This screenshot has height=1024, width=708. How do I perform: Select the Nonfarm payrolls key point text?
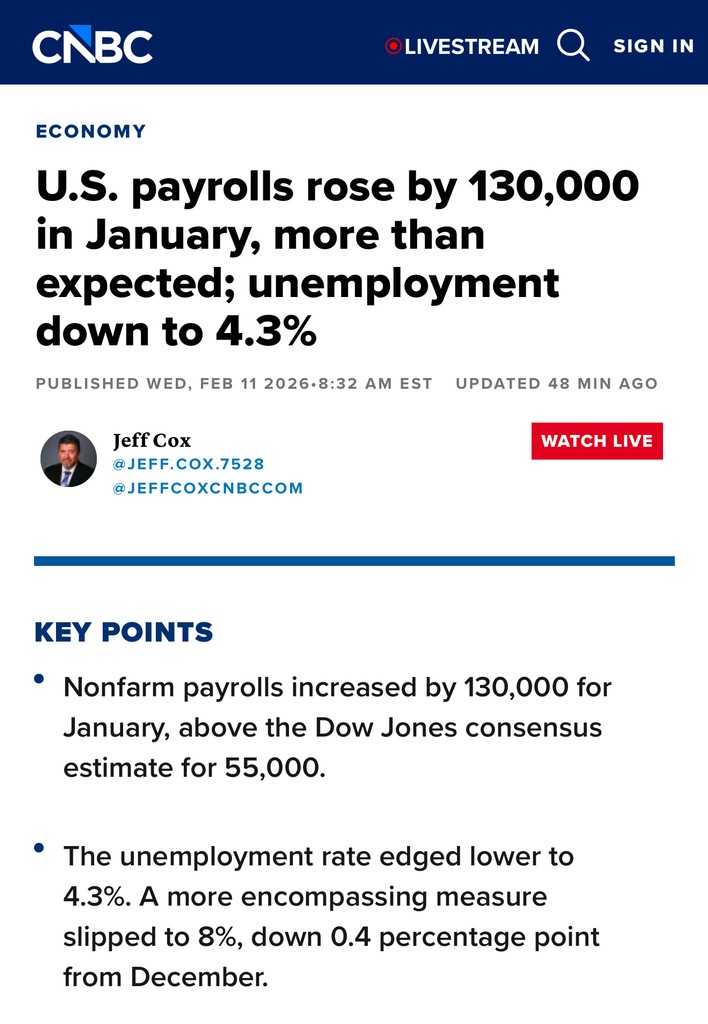[x=337, y=727]
